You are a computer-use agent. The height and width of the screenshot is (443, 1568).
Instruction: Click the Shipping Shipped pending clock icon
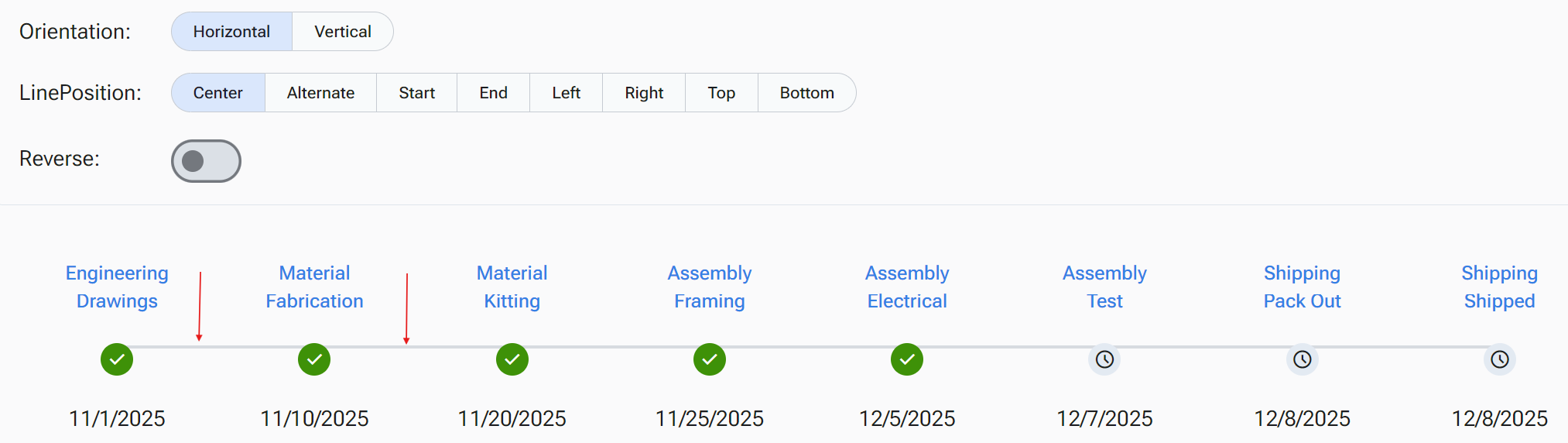point(1500,359)
